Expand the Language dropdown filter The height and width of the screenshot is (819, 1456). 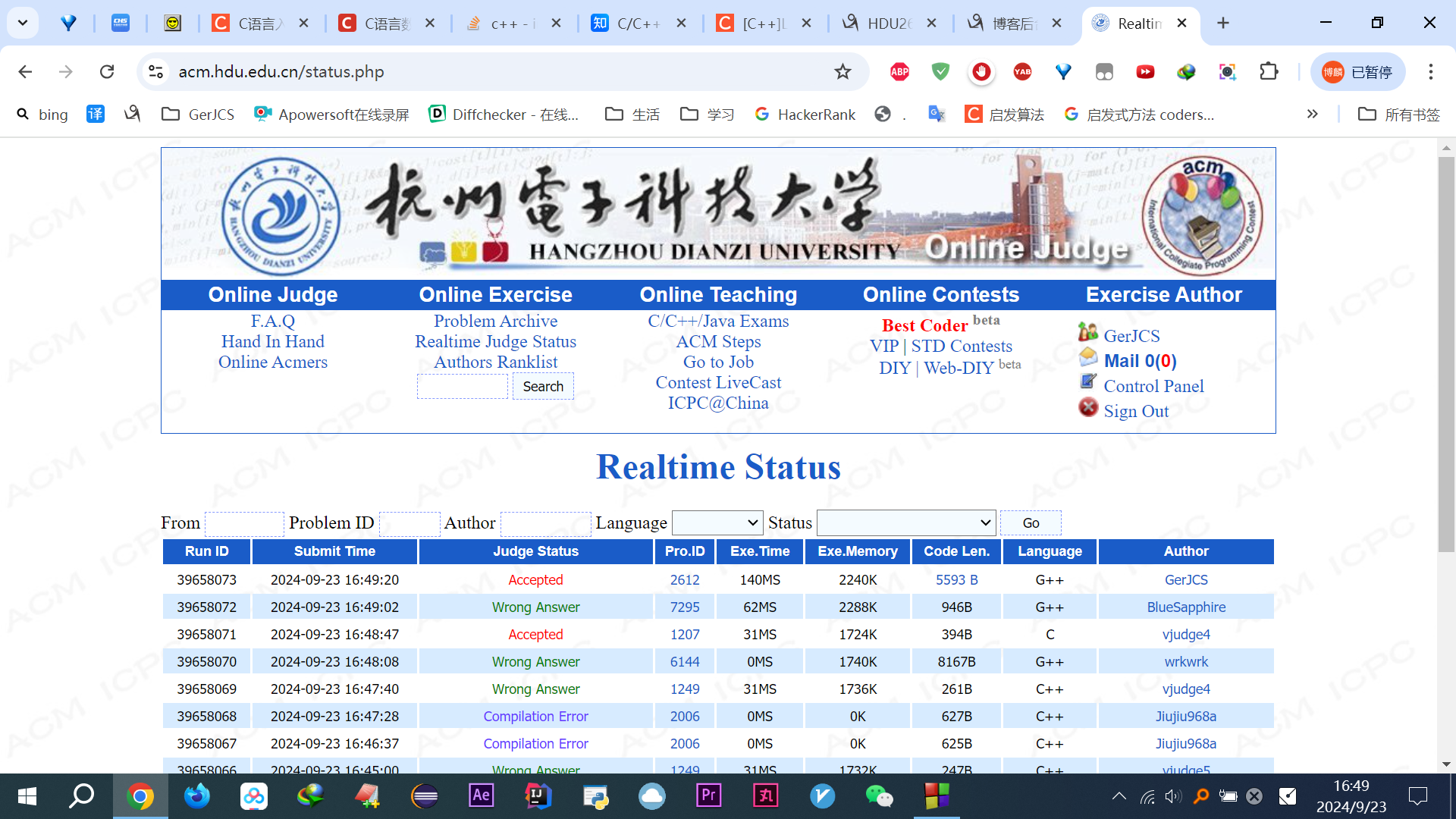point(717,522)
